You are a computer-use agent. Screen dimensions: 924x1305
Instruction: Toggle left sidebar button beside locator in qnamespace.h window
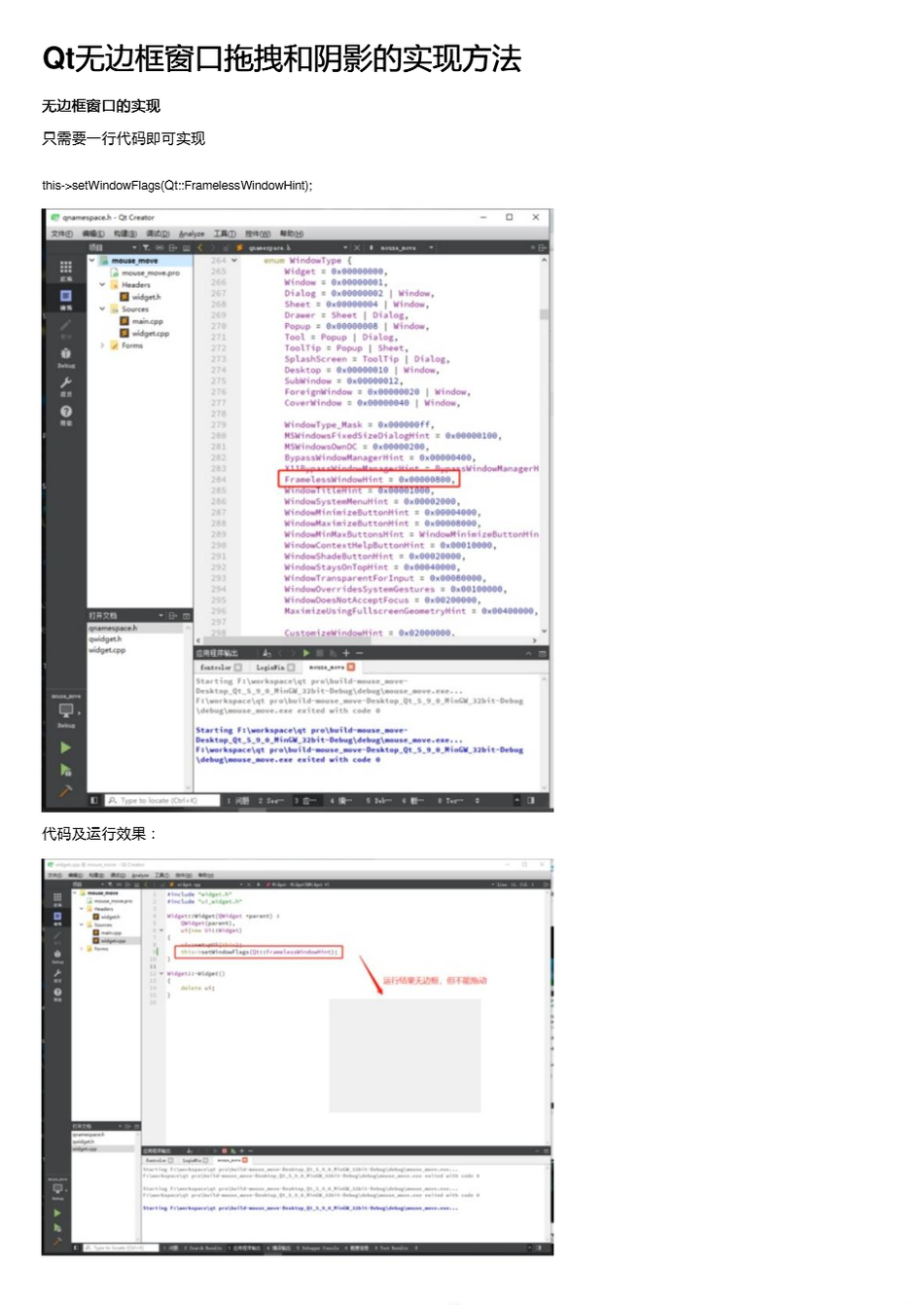click(x=94, y=800)
